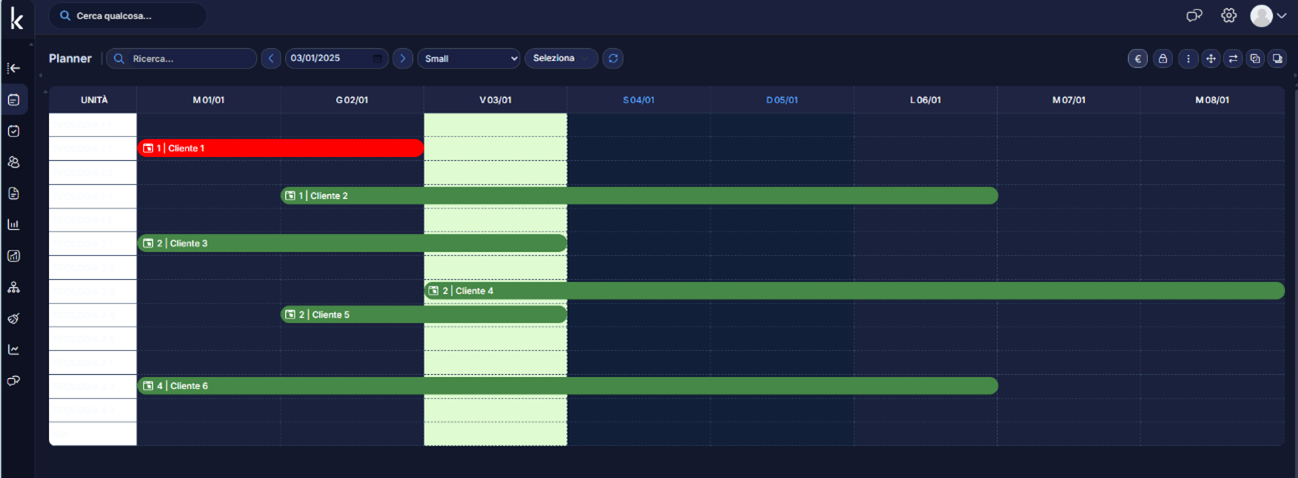
Task: Collapse the left sidebar with arrow icon
Action: (14, 68)
